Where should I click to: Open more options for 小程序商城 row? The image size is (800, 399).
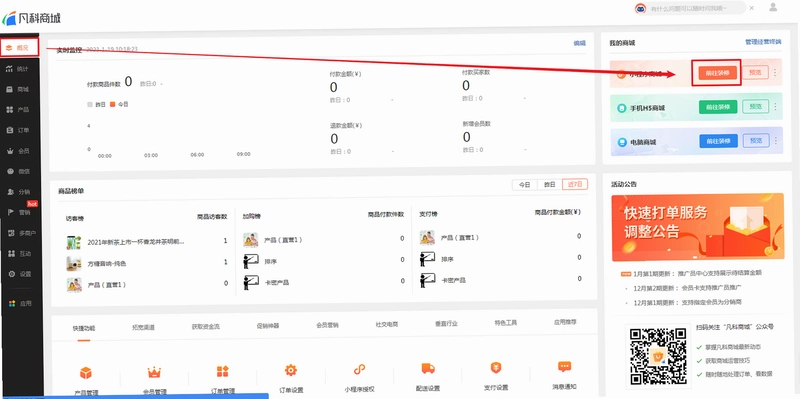[x=775, y=72]
